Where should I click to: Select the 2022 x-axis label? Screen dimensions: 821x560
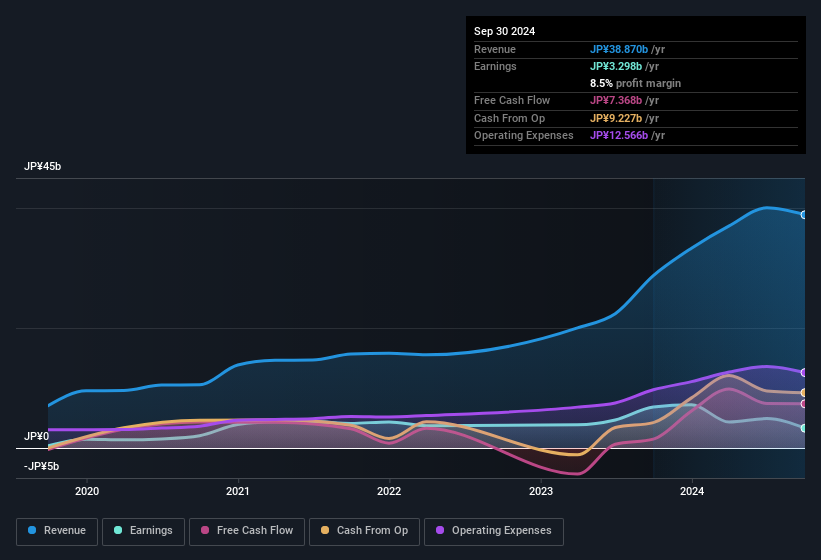(389, 491)
